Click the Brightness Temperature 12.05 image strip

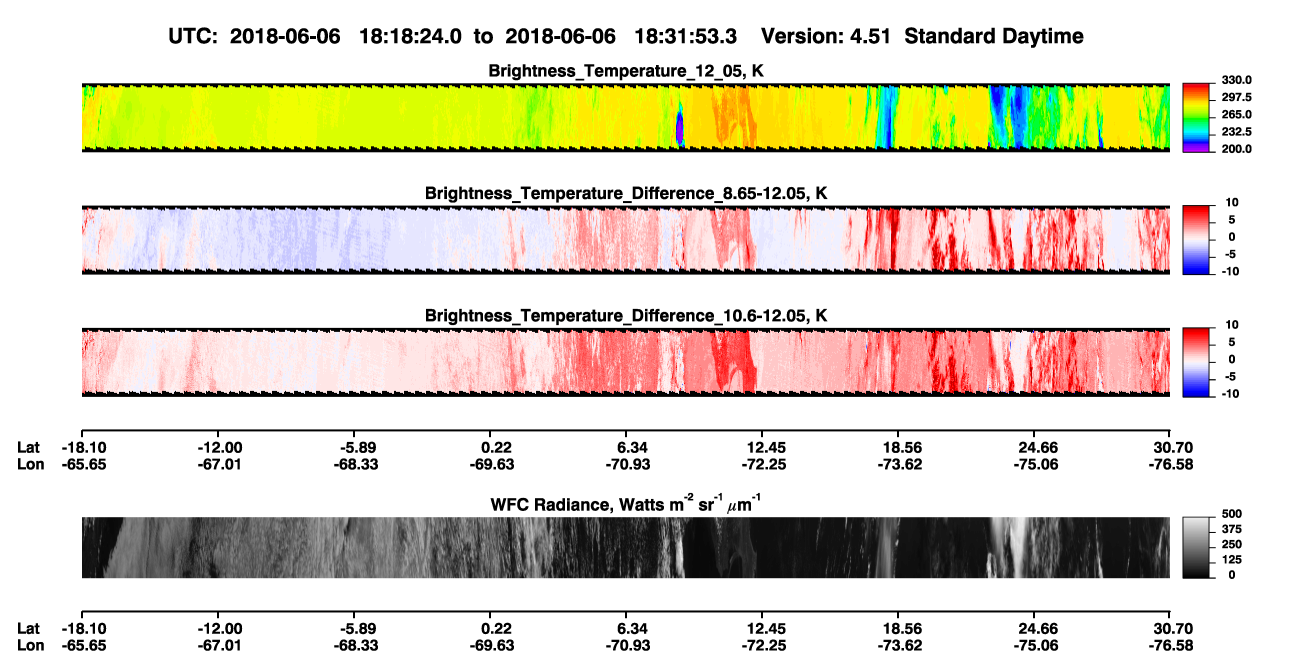coord(625,117)
